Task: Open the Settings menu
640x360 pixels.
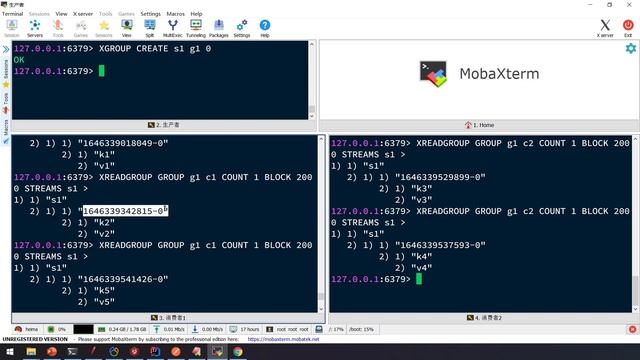Action: (151, 13)
